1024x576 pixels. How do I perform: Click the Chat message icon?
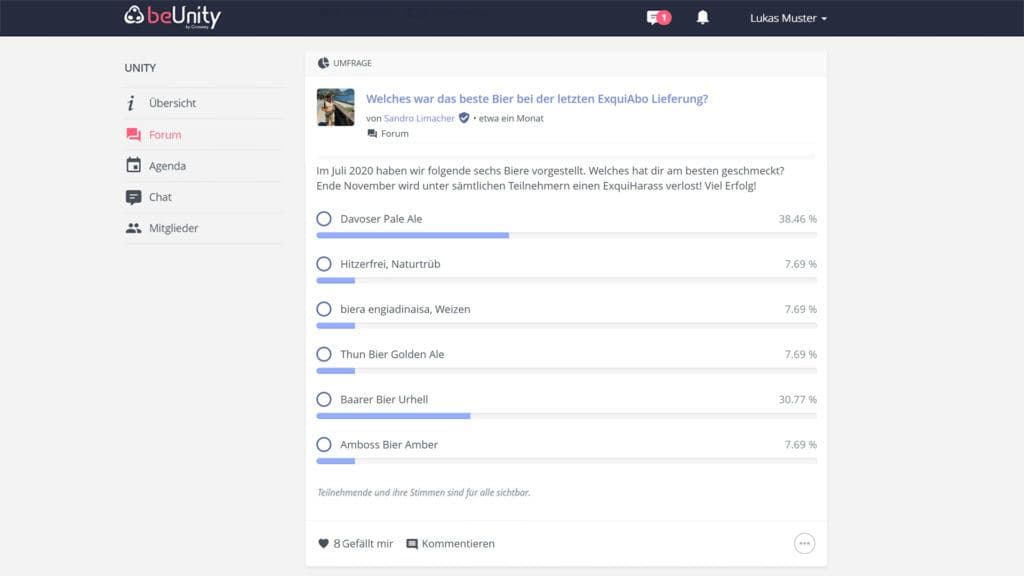point(133,197)
